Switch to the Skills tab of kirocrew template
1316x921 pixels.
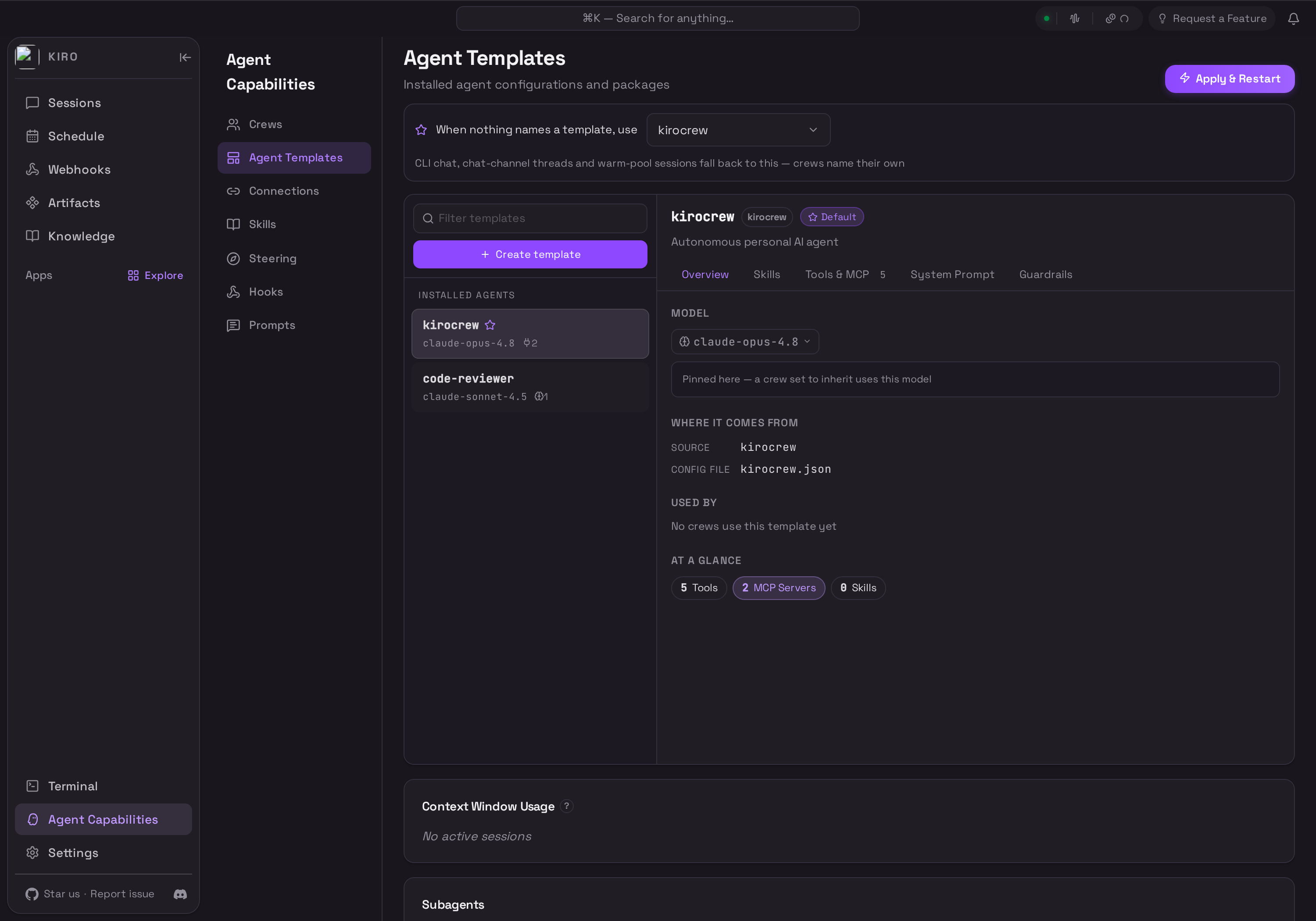767,275
